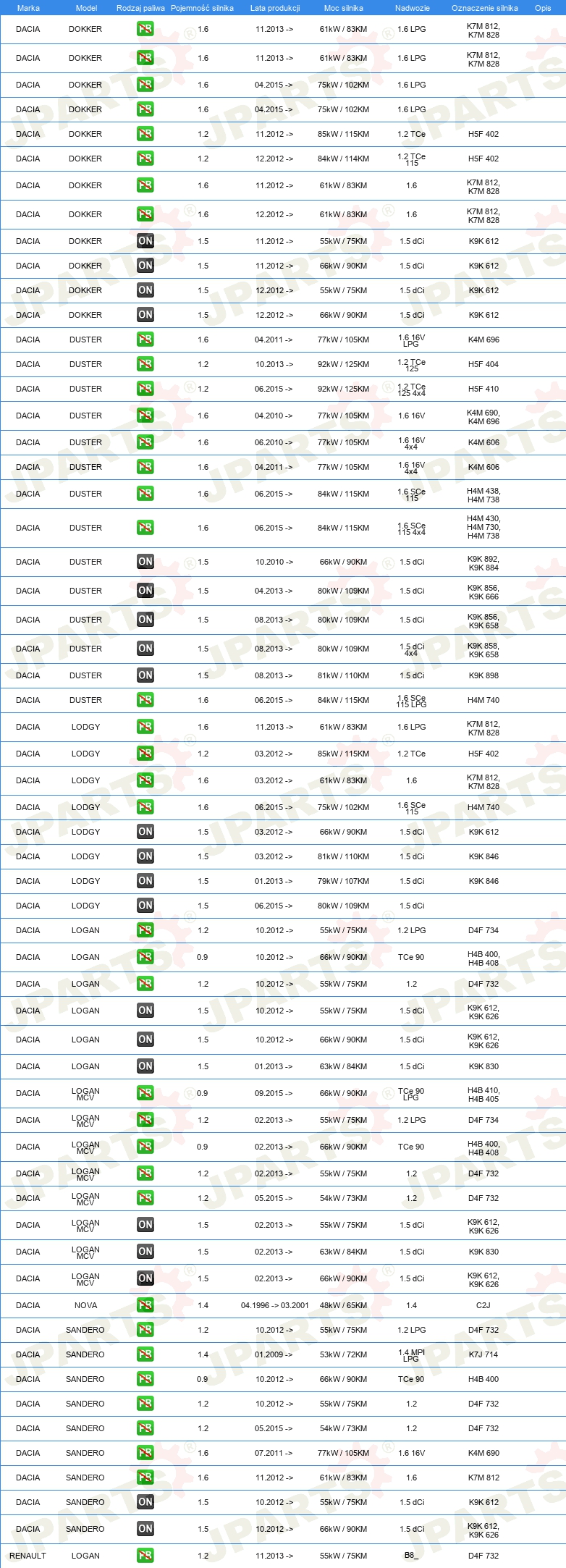Click the Nadwozie column header
Image resolution: width=566 pixels, height=1568 pixels.
tap(413, 8)
